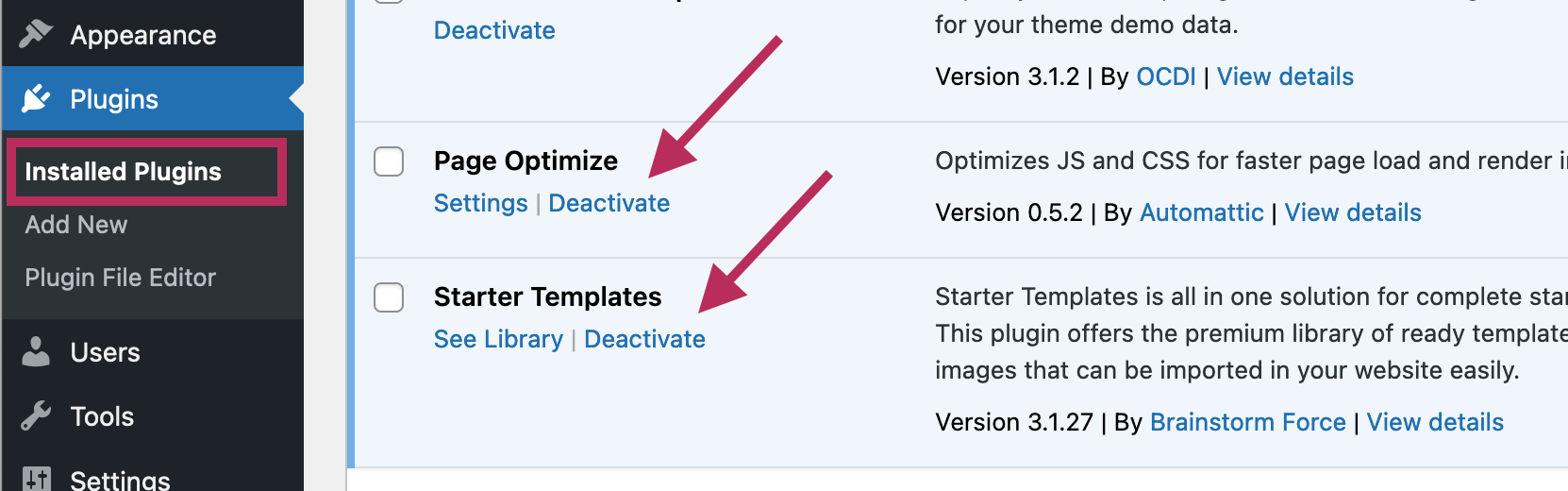
Task: Open Page Optimize Settings link
Action: (x=481, y=203)
